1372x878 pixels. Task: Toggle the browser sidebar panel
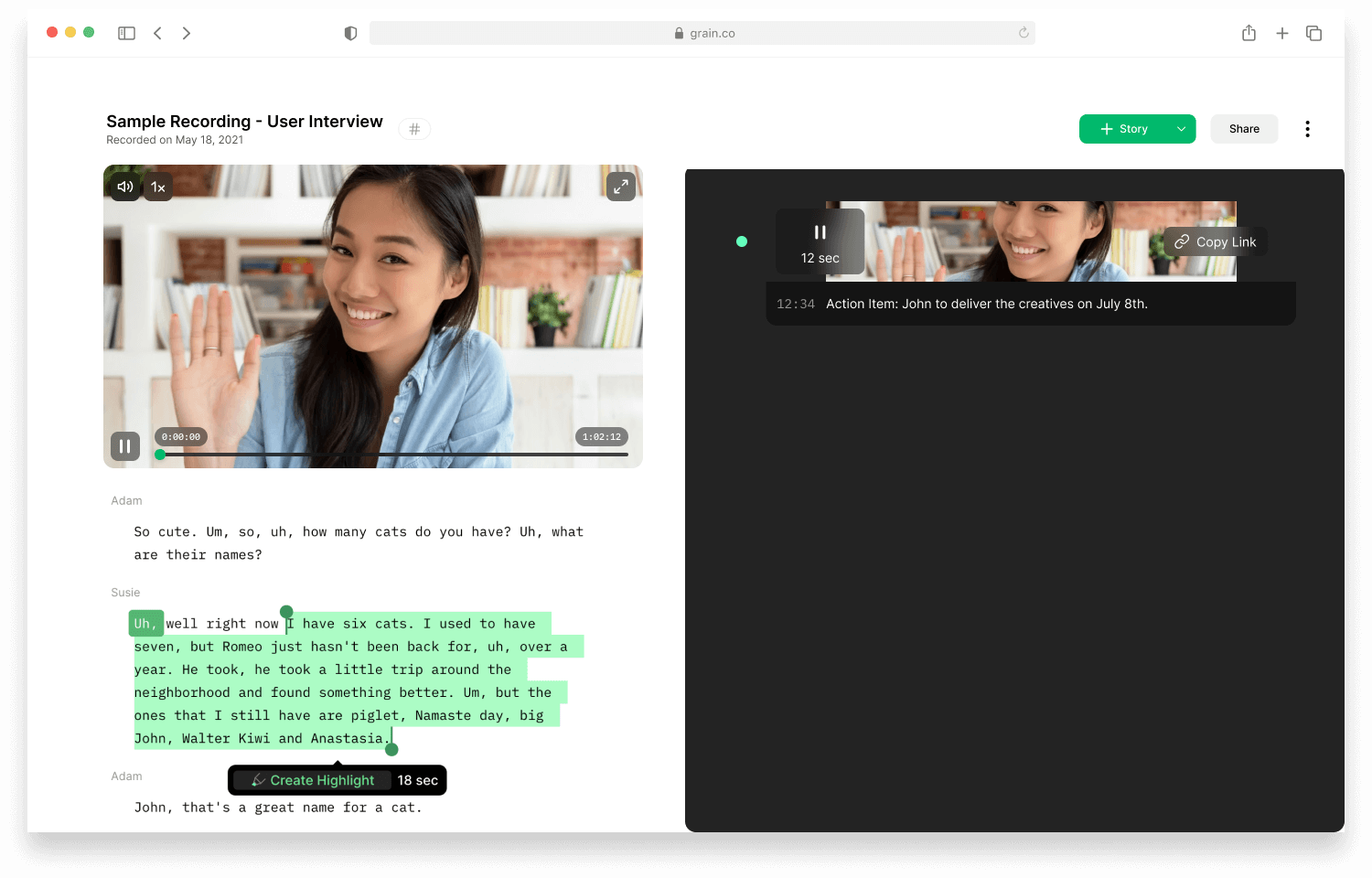(x=126, y=32)
